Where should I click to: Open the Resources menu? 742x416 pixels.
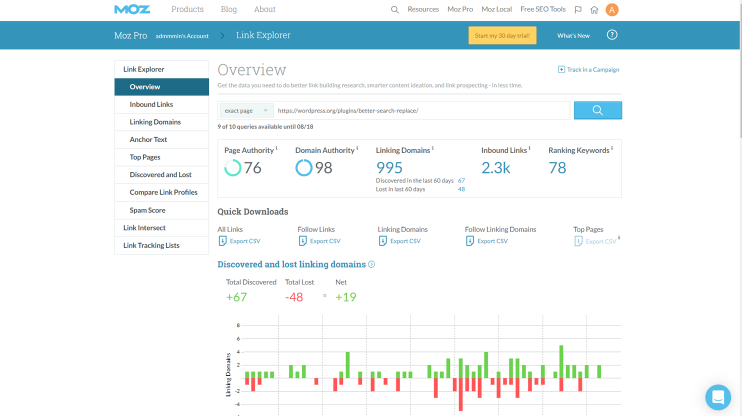point(423,9)
